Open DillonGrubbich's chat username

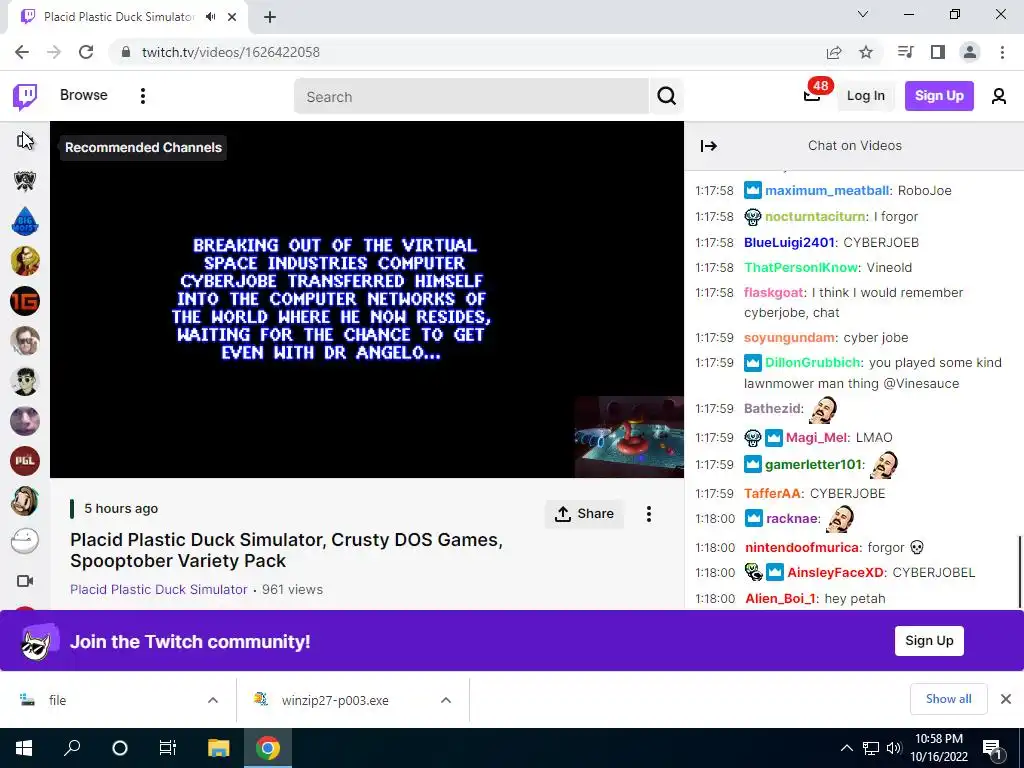pyautogui.click(x=812, y=362)
